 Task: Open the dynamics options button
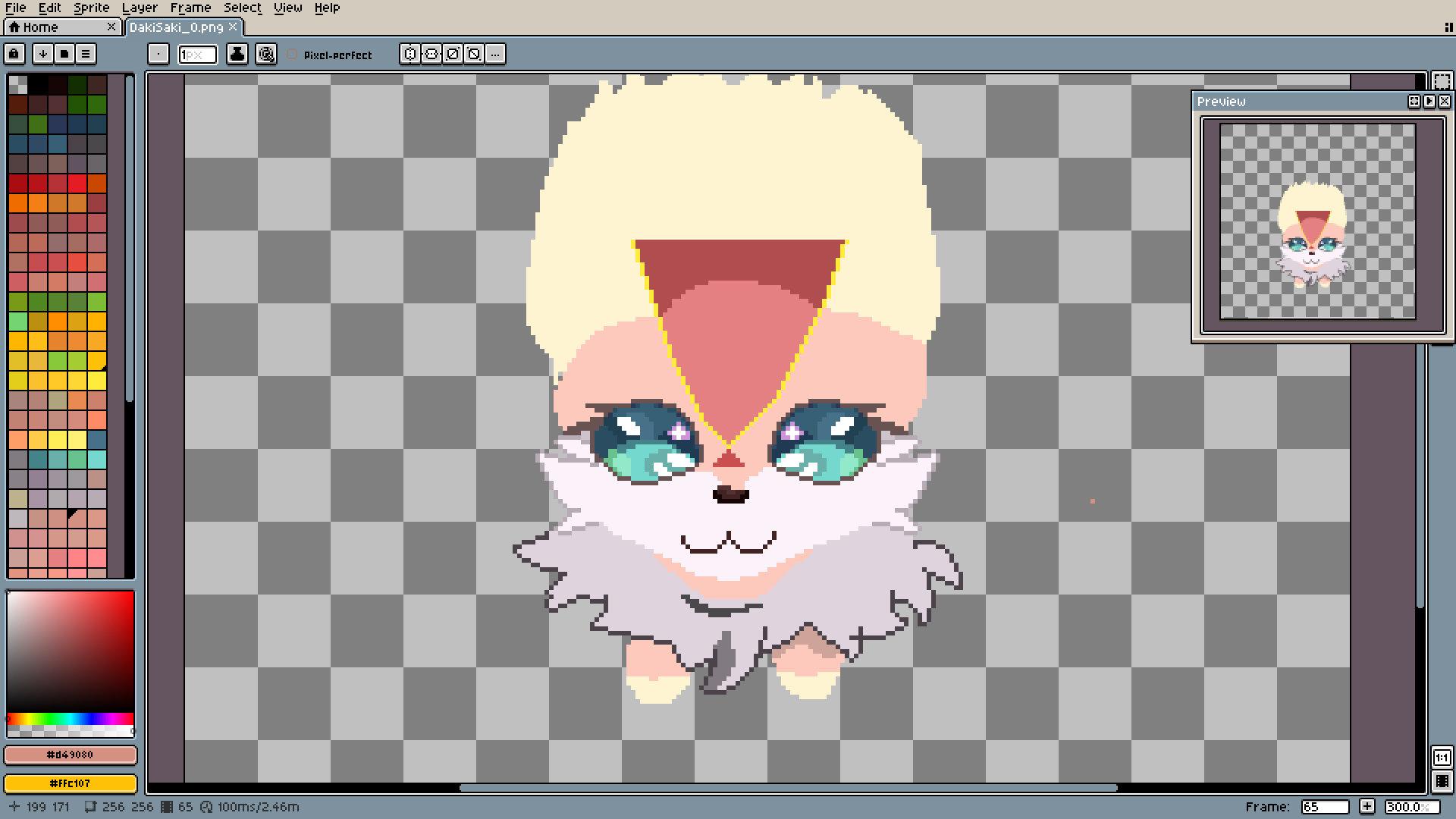pos(266,54)
